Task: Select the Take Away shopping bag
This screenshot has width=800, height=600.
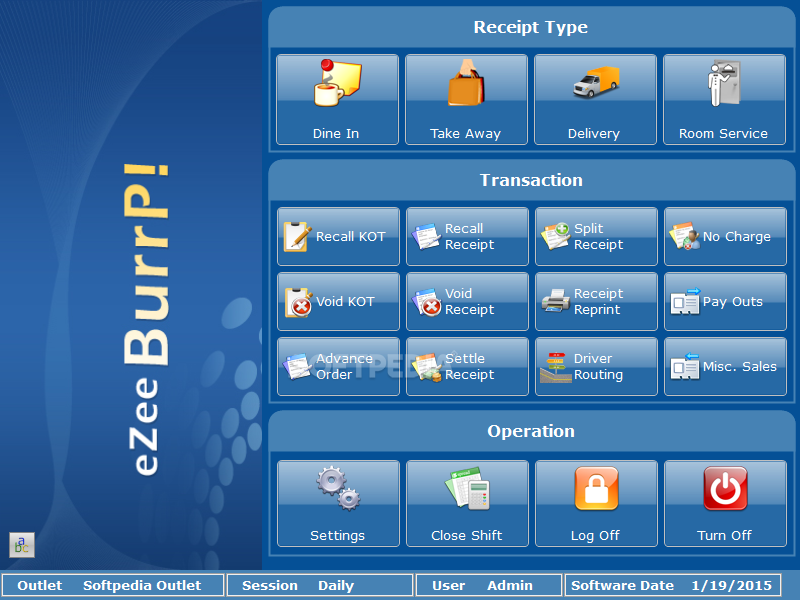Action: (466, 99)
